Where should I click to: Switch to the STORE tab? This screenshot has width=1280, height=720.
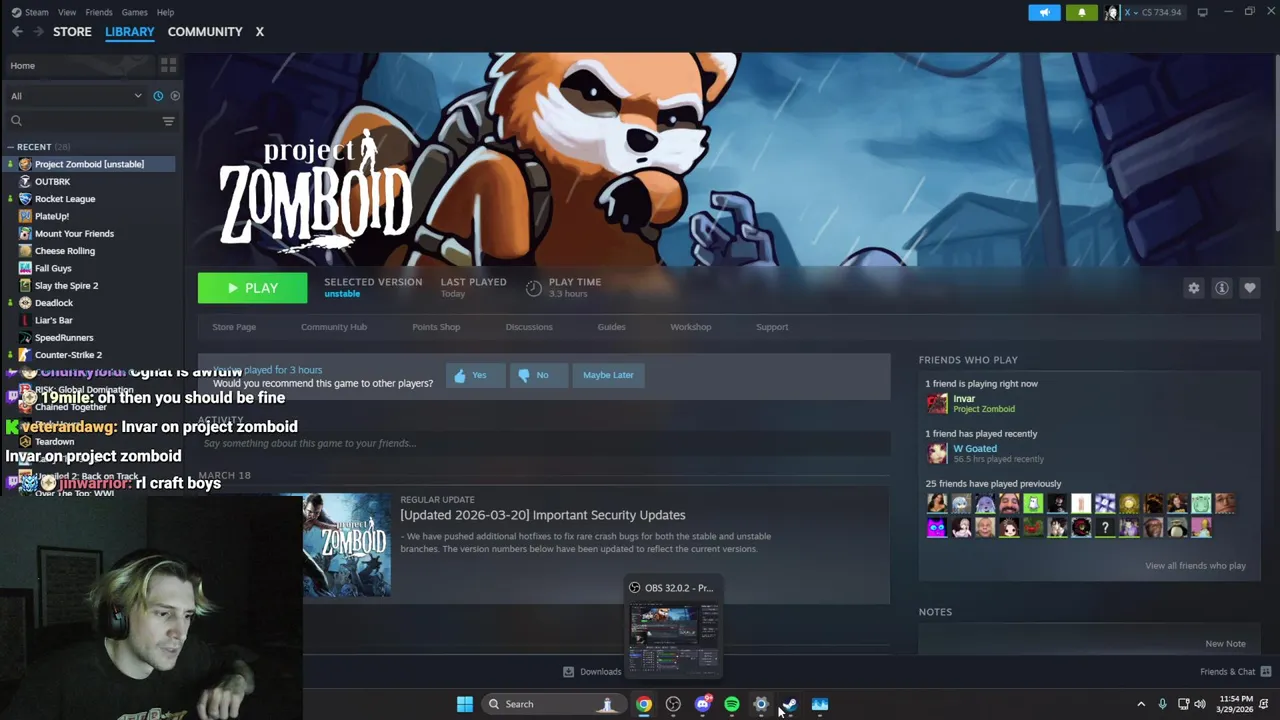click(x=72, y=32)
